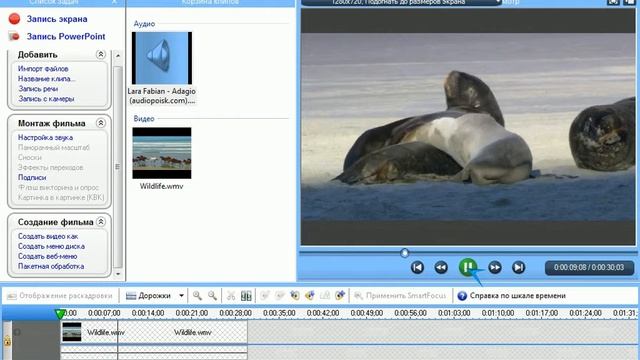
Task: Click Пакетная обработка
Action: point(51,266)
